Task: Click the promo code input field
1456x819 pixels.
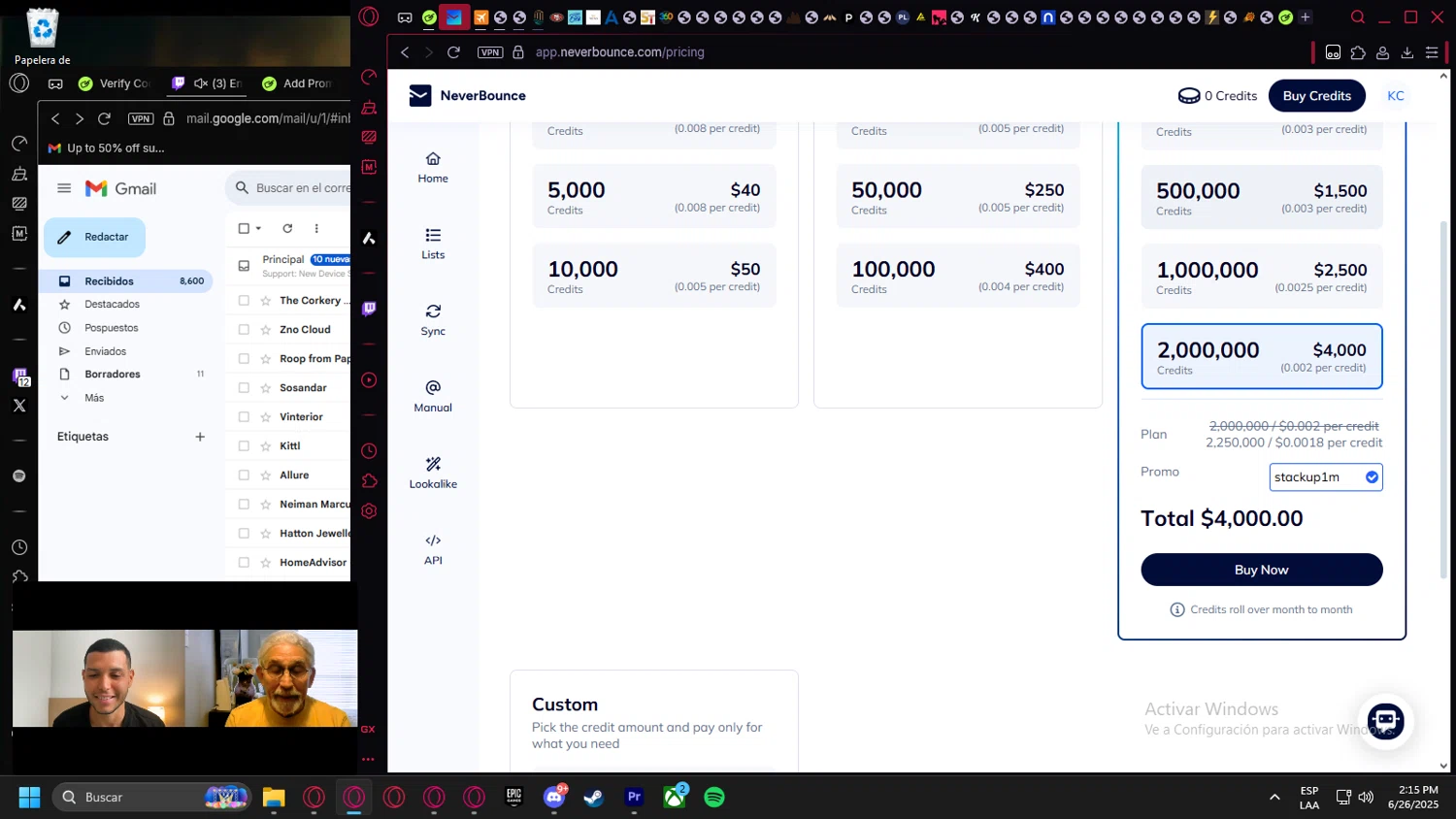Action: 1316,476
